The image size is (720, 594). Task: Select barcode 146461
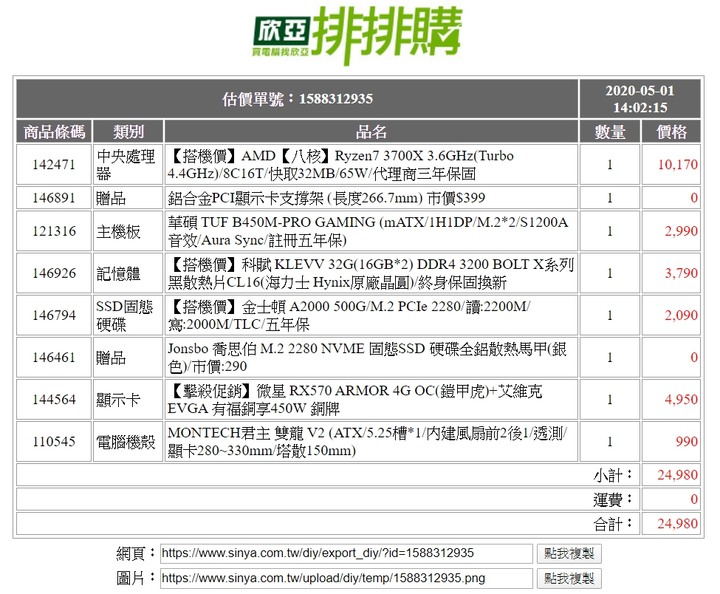tap(54, 357)
